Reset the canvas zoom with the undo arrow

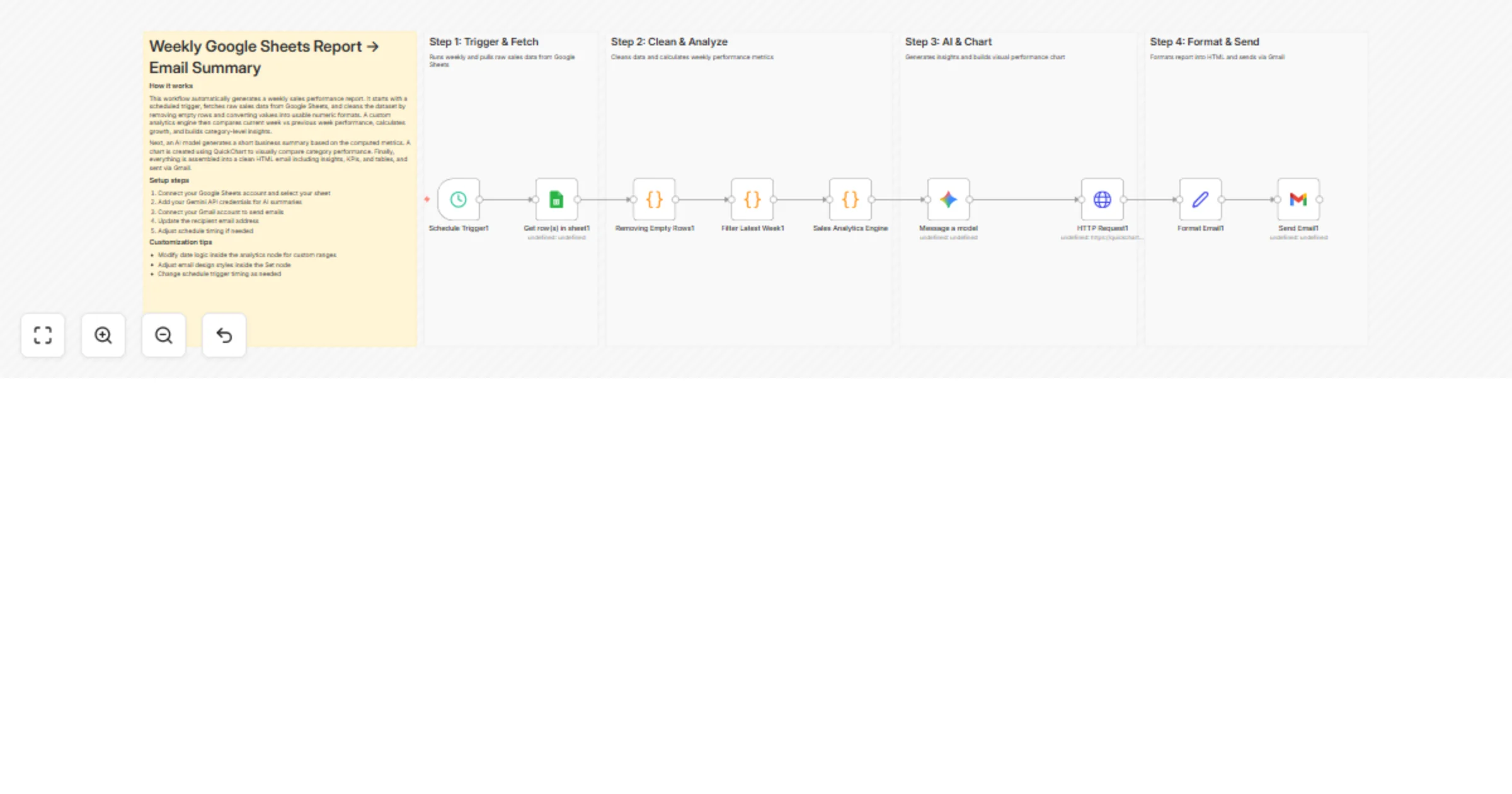point(224,335)
